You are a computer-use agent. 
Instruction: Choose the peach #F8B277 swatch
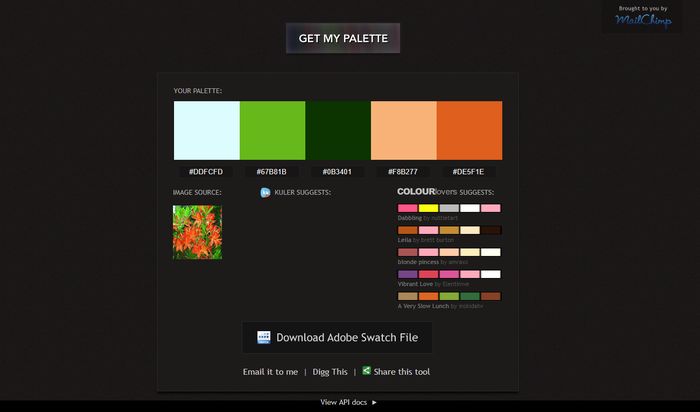pos(403,130)
